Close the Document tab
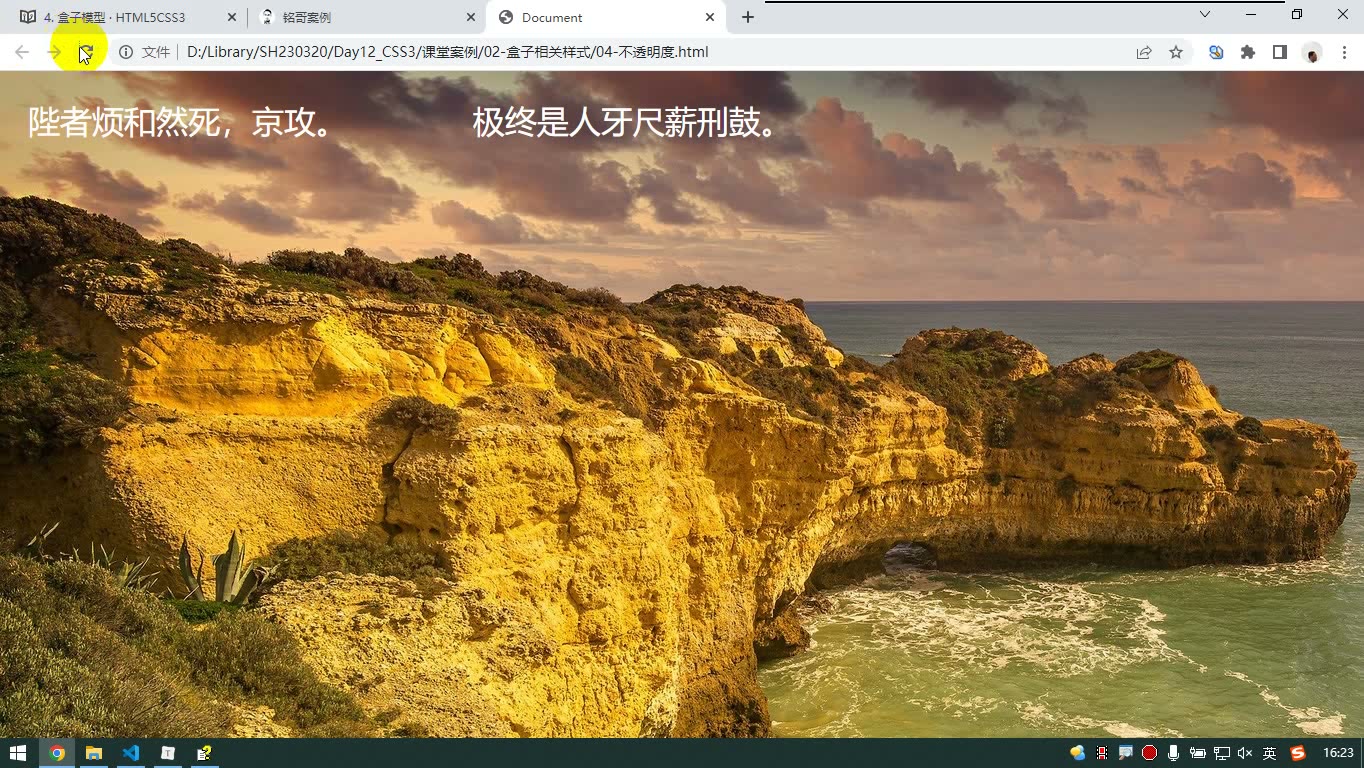Screen dimensions: 1364x768 (710, 17)
